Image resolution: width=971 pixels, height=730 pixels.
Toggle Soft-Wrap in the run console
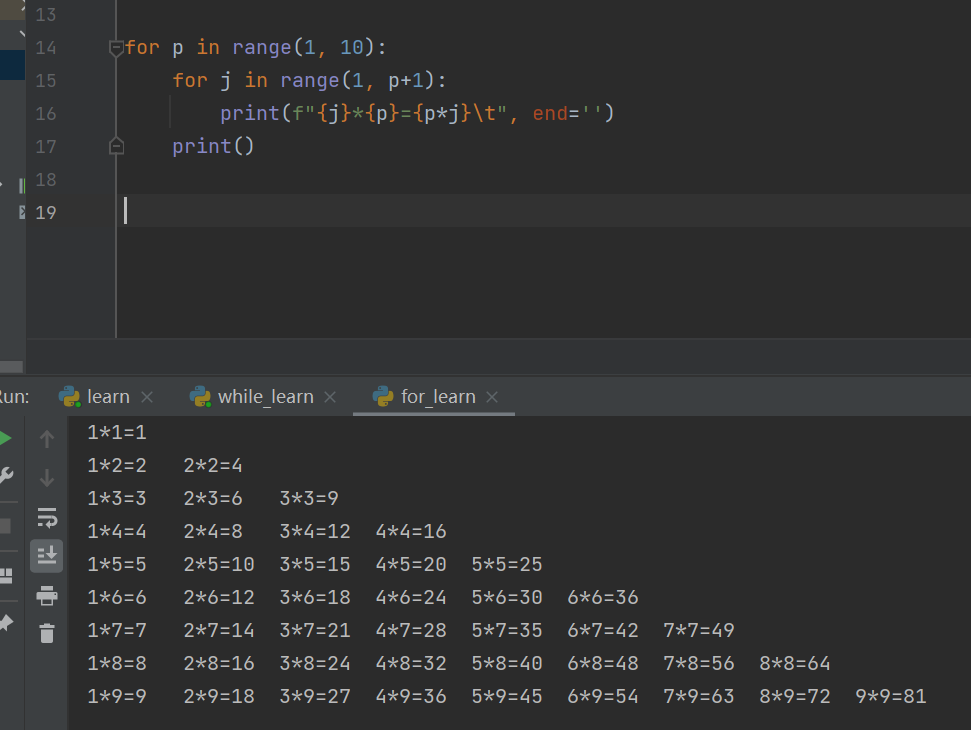coord(47,517)
